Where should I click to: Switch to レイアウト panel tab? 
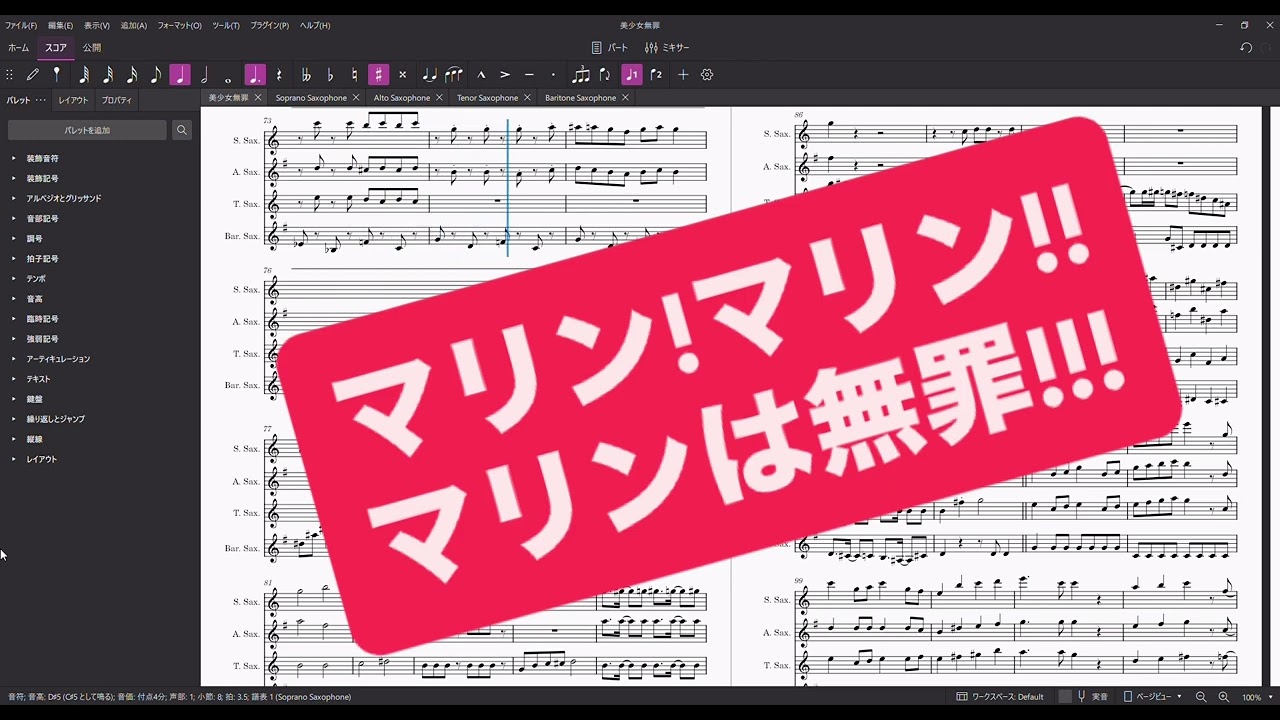coord(73,100)
